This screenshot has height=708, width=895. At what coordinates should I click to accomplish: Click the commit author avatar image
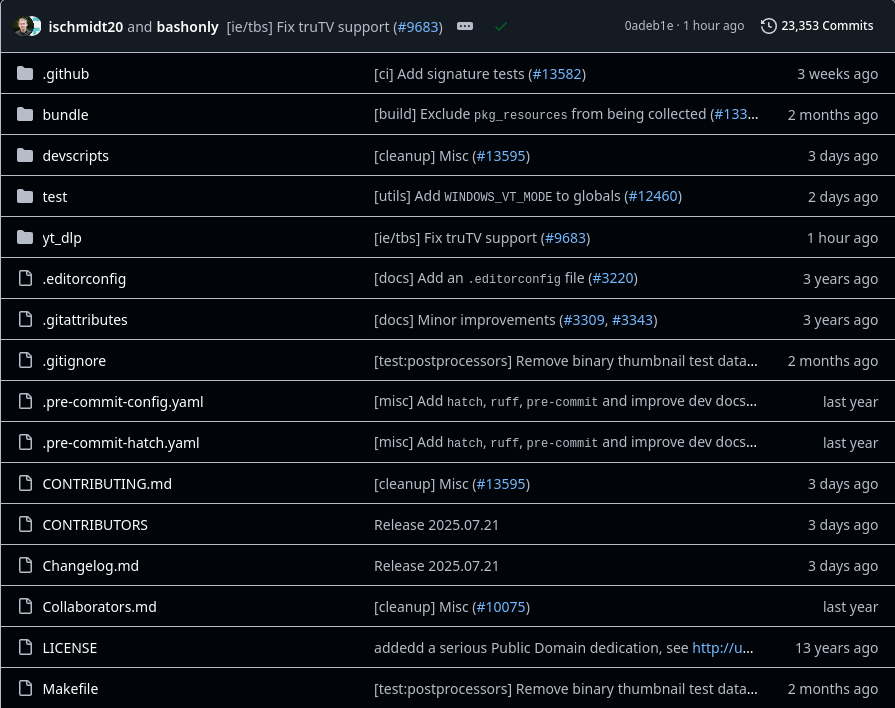[27, 26]
